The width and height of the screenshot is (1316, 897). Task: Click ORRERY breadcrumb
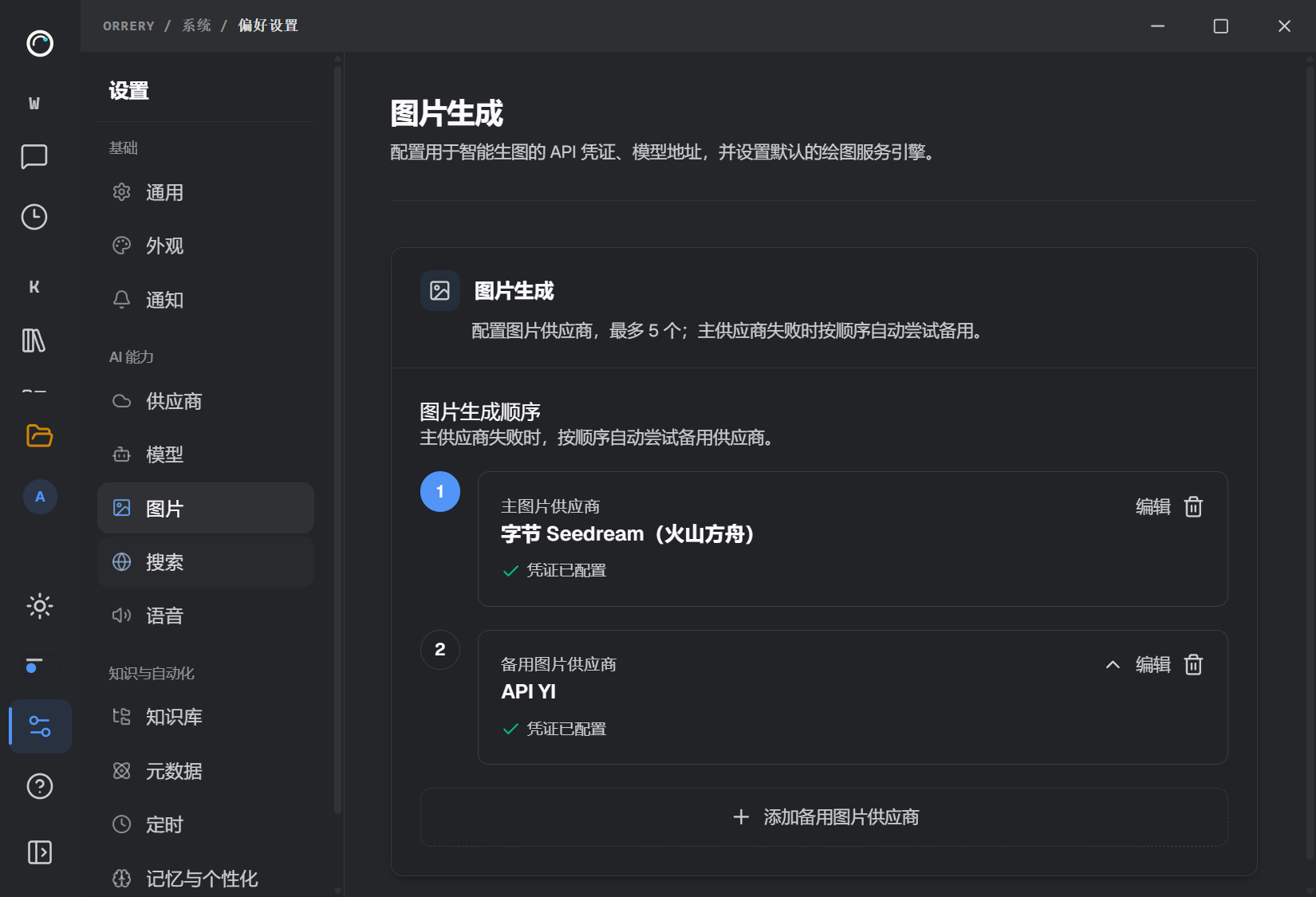click(128, 26)
